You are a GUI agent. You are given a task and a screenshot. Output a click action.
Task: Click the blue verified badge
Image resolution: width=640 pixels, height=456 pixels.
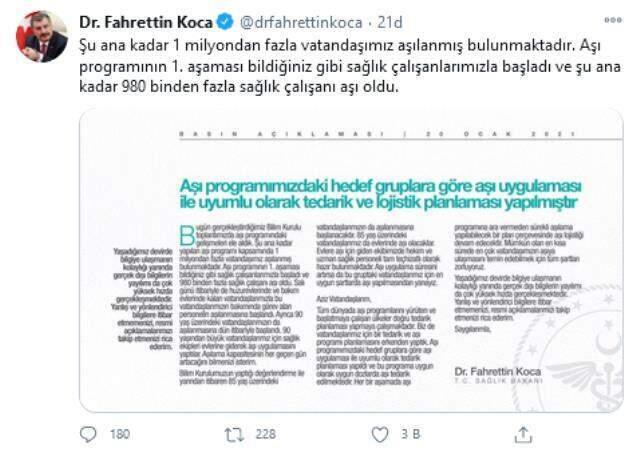[x=224, y=22]
